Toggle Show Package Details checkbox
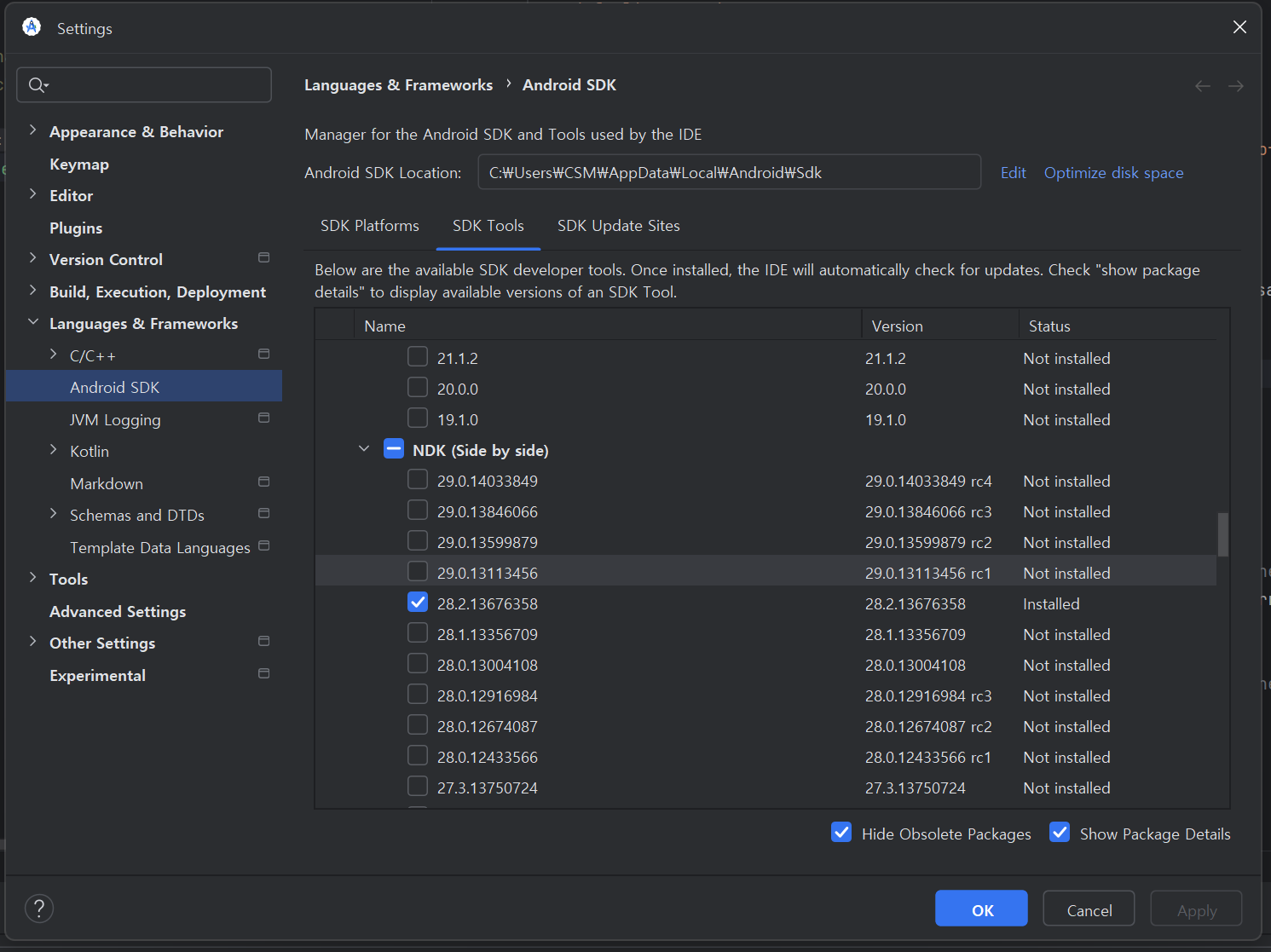1271x952 pixels. point(1060,832)
